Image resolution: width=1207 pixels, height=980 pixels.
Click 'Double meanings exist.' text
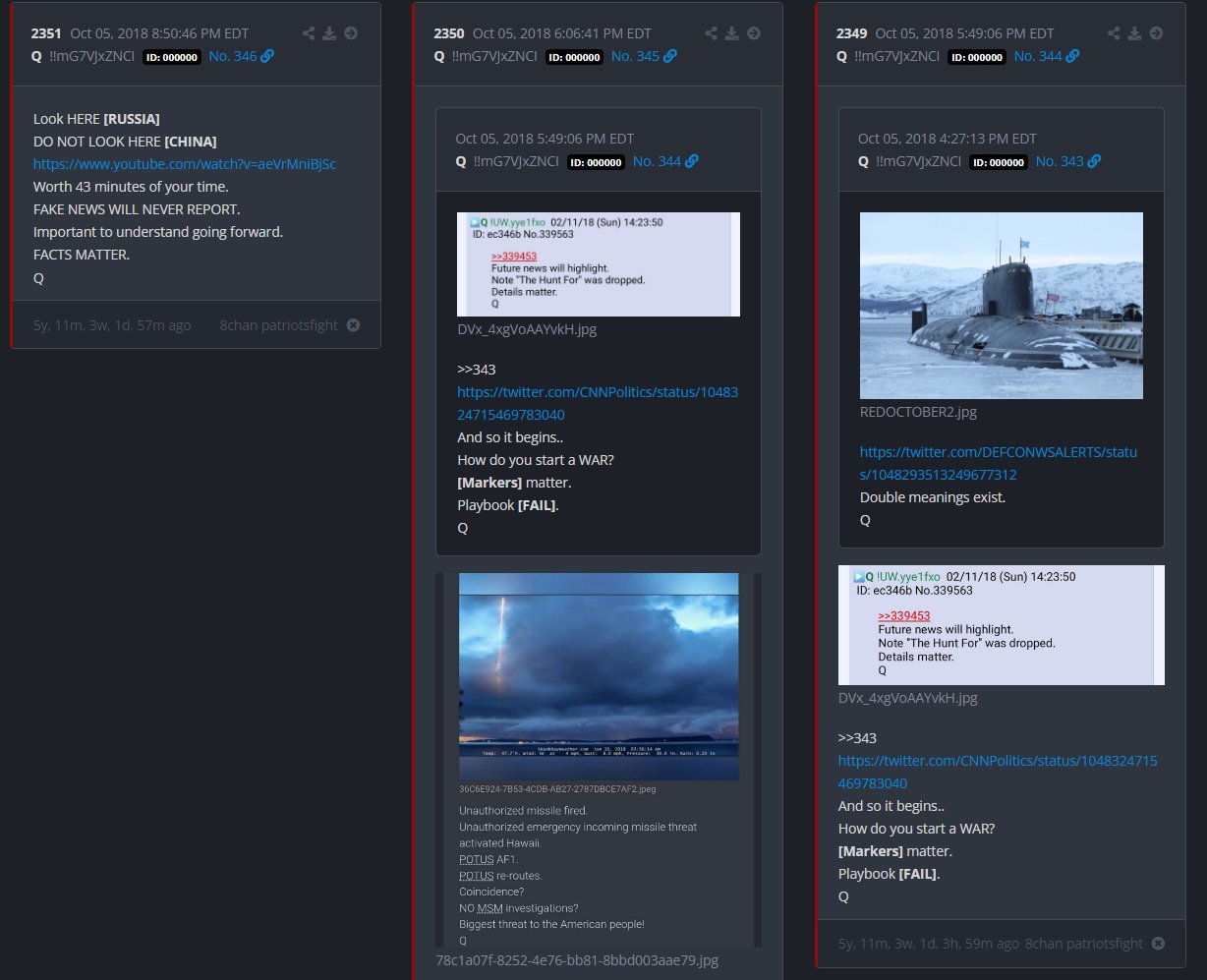pyautogui.click(x=933, y=497)
